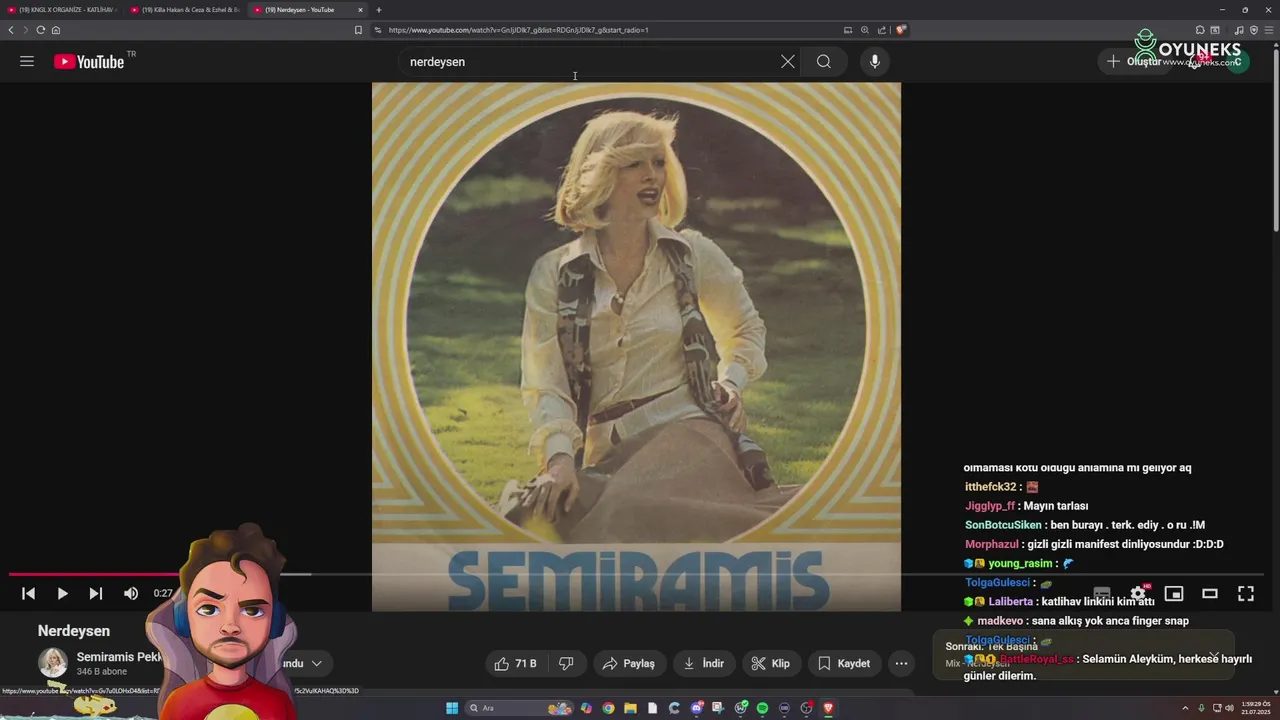Open the YouTube hamburger guide menu
Image resolution: width=1280 pixels, height=720 pixels.
tap(27, 61)
